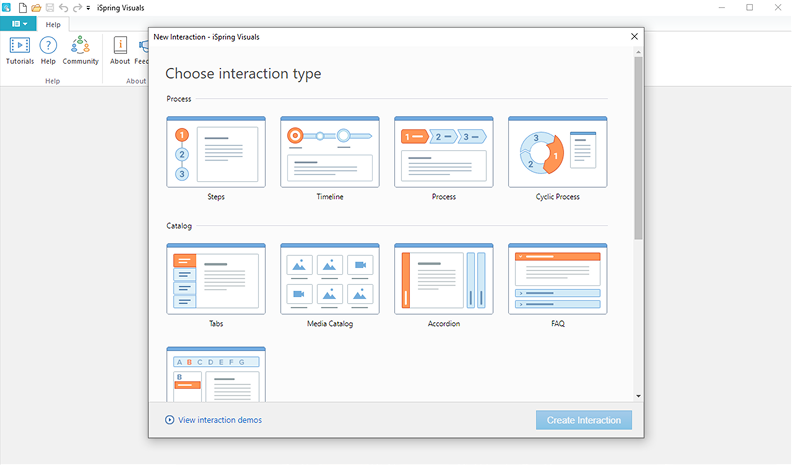Select the Media Catalog interaction

coord(330,279)
